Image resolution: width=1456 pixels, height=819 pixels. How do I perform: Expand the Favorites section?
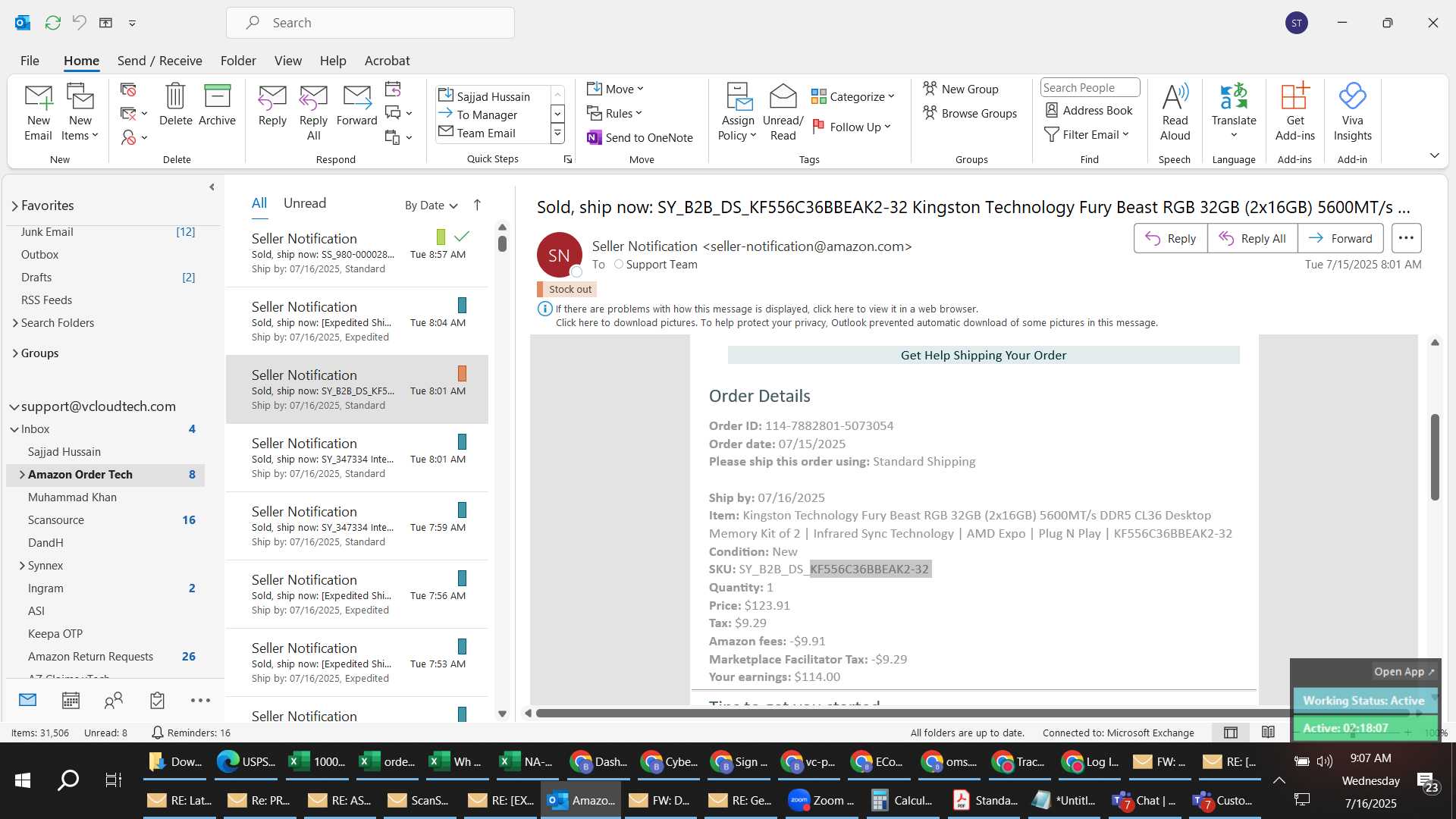14,206
